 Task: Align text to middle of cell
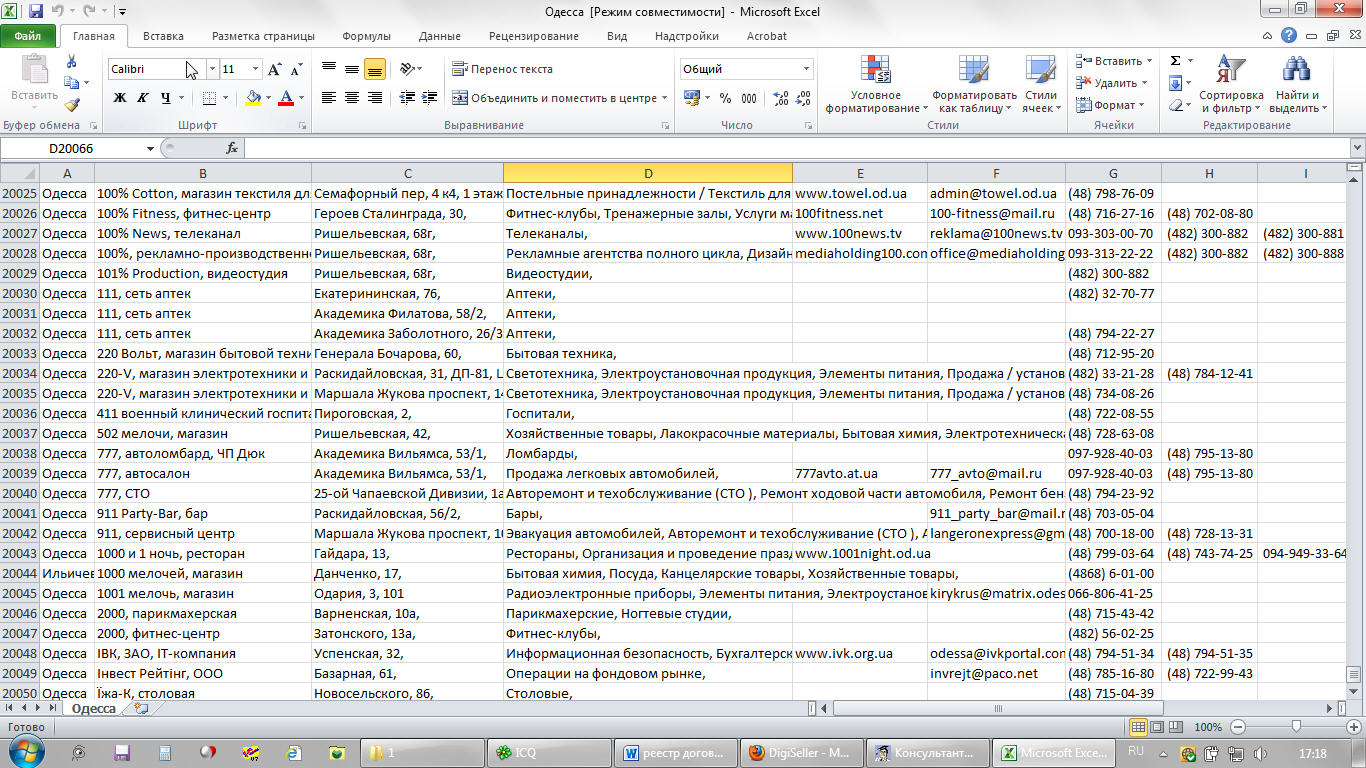point(352,69)
